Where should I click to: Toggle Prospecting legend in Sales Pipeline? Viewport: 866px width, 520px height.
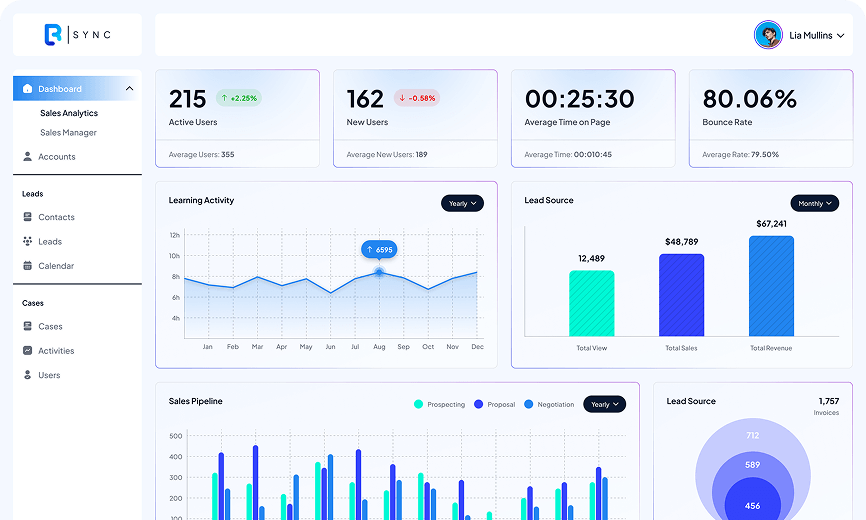coord(440,404)
